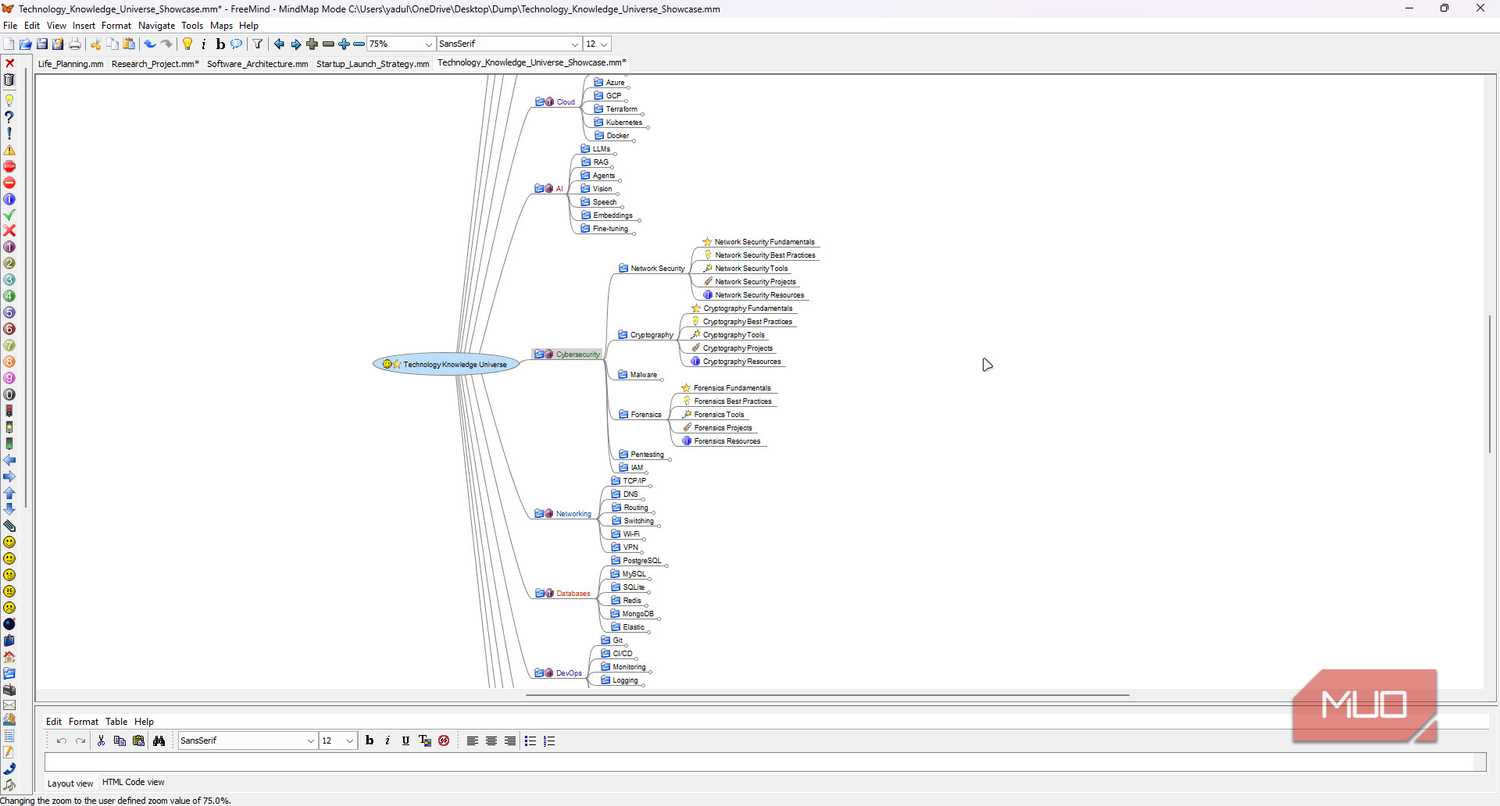Add the blue info circle icon from sidebar
Viewport: 1500px width, 806px height.
tap(10, 199)
